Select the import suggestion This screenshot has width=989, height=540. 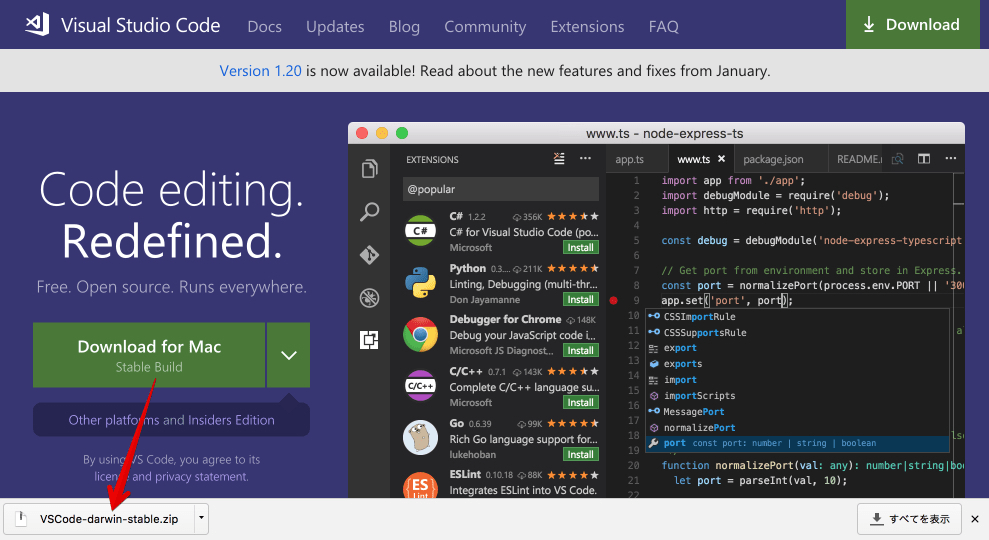[798, 380]
